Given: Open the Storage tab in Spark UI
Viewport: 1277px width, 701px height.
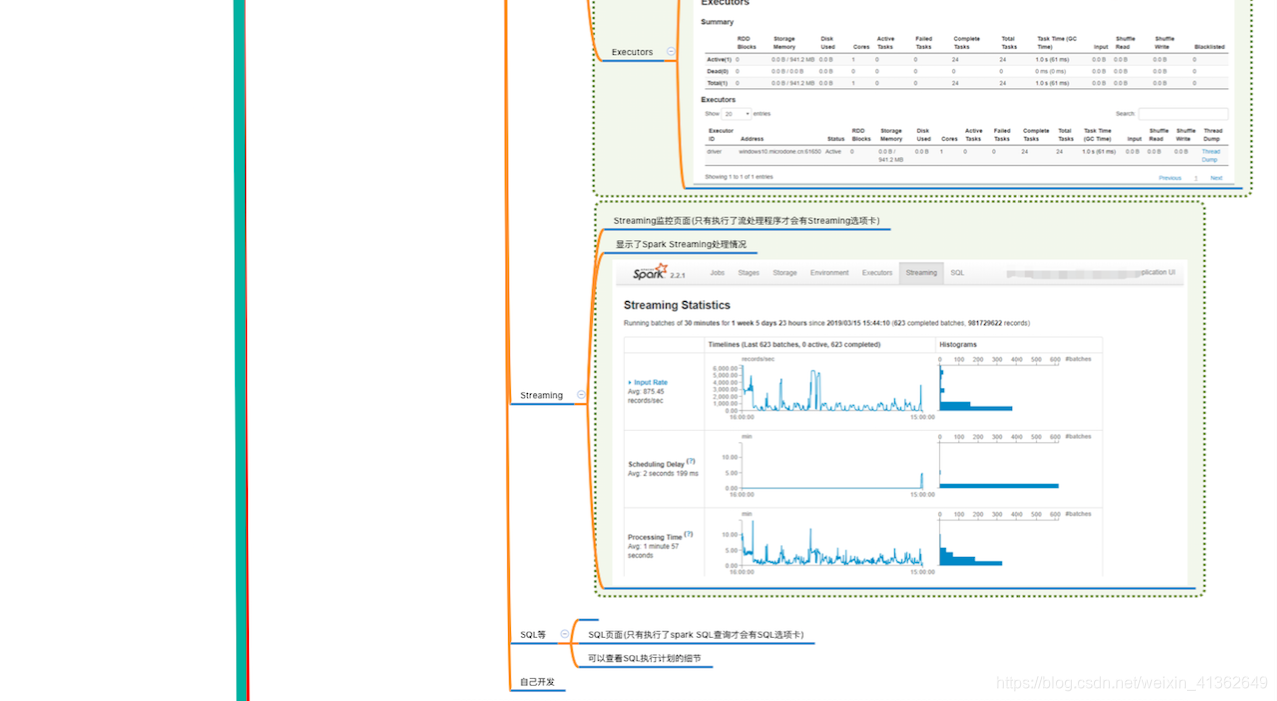Looking at the screenshot, I should tap(785, 273).
